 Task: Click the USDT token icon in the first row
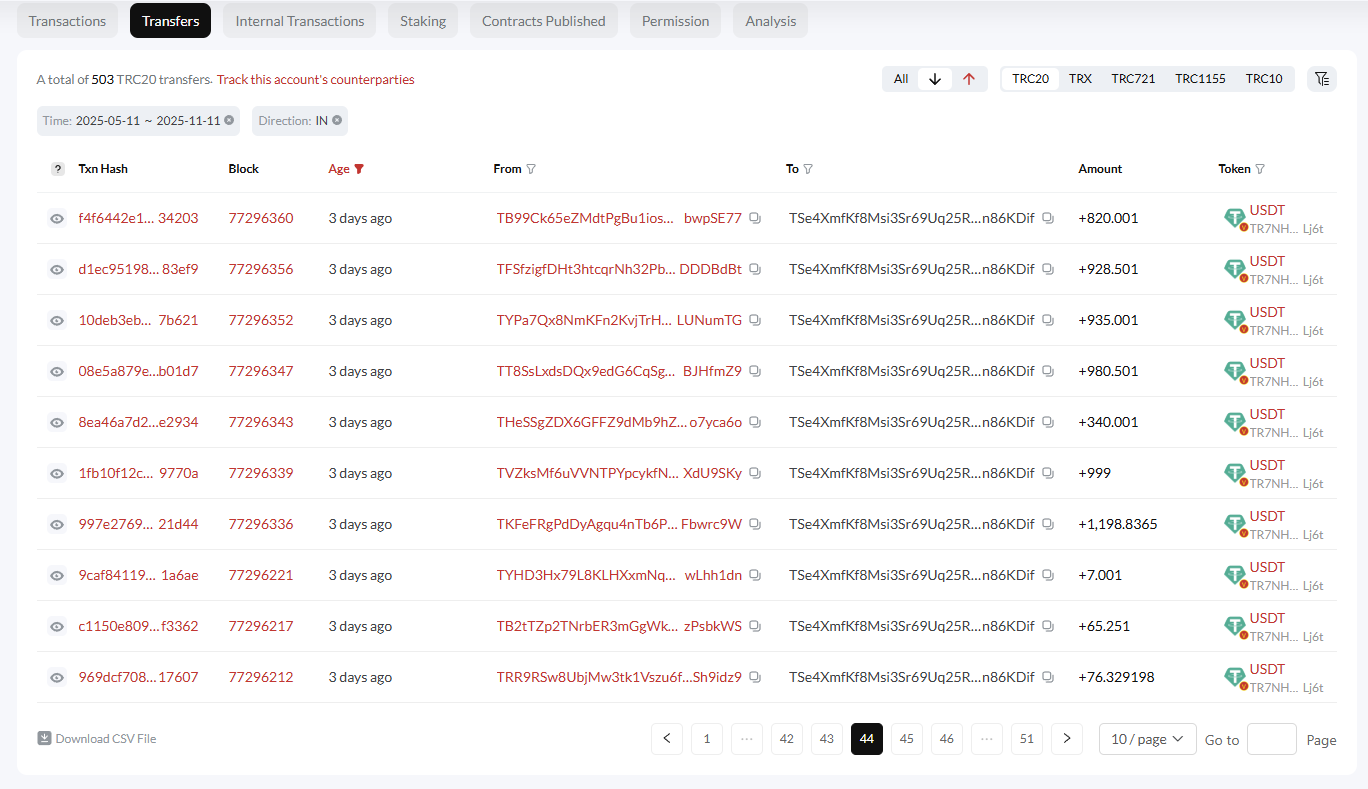click(1234, 217)
